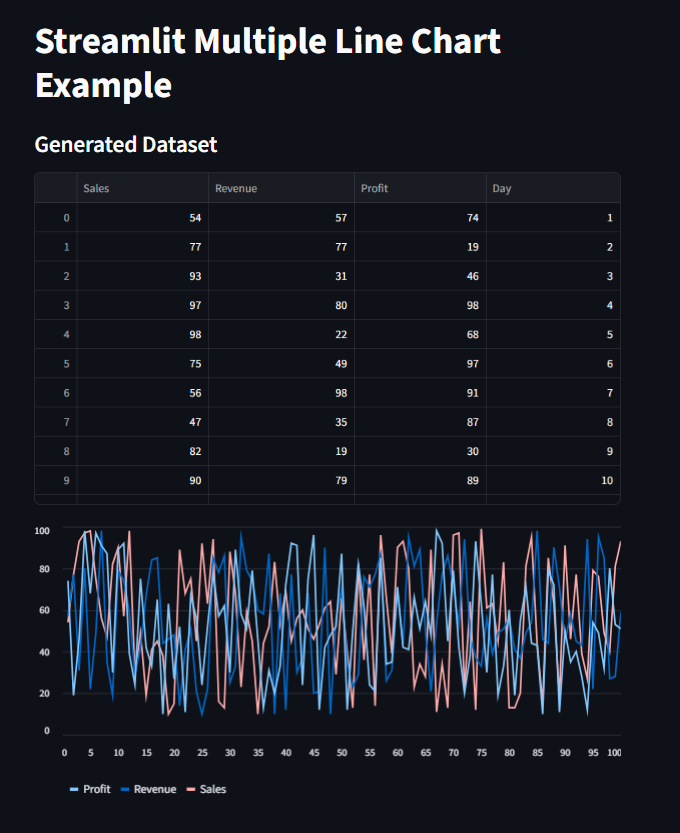The width and height of the screenshot is (680, 833).
Task: Select the Day cell with value 7
Action: tap(553, 393)
